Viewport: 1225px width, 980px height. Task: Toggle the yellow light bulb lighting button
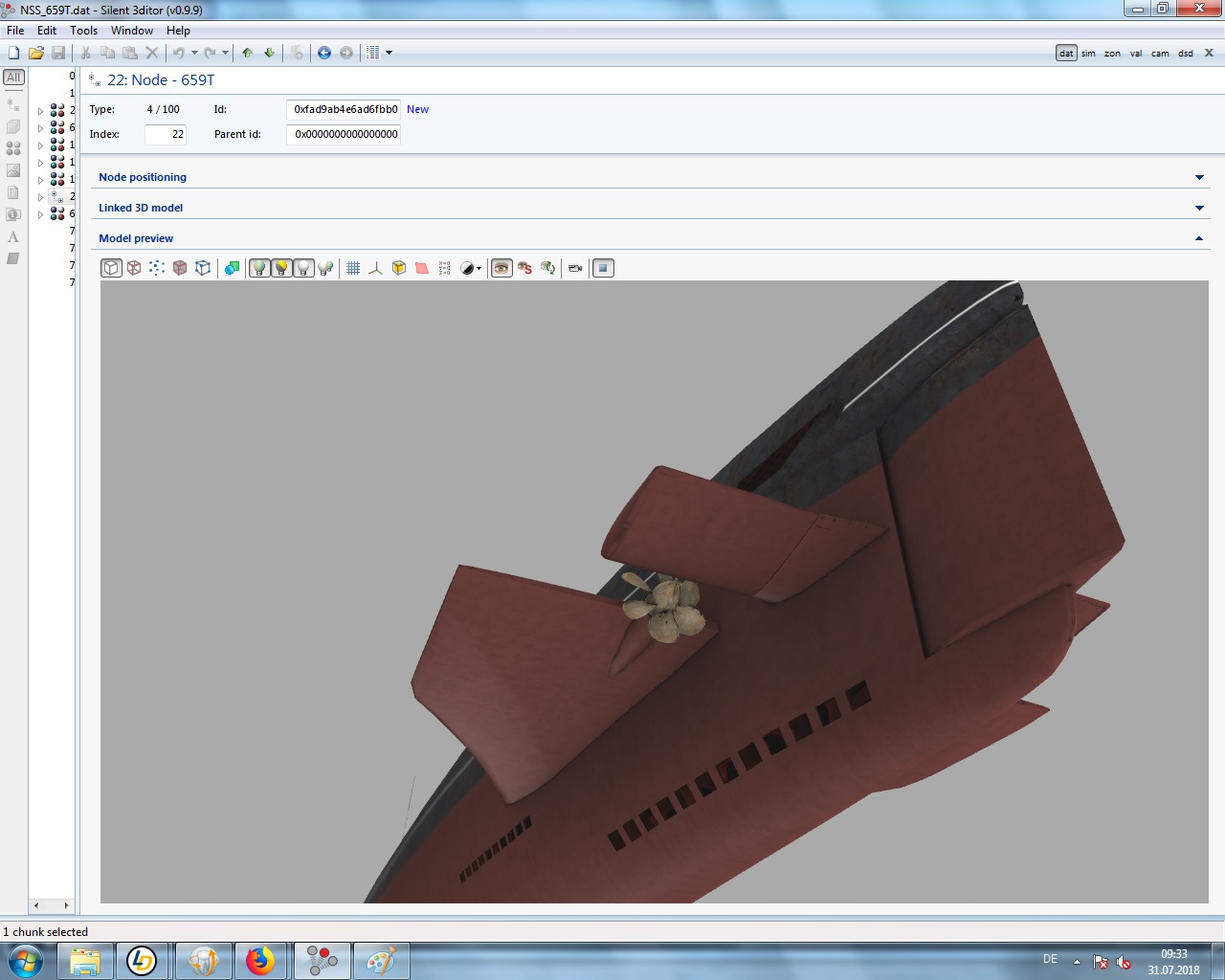coord(281,268)
